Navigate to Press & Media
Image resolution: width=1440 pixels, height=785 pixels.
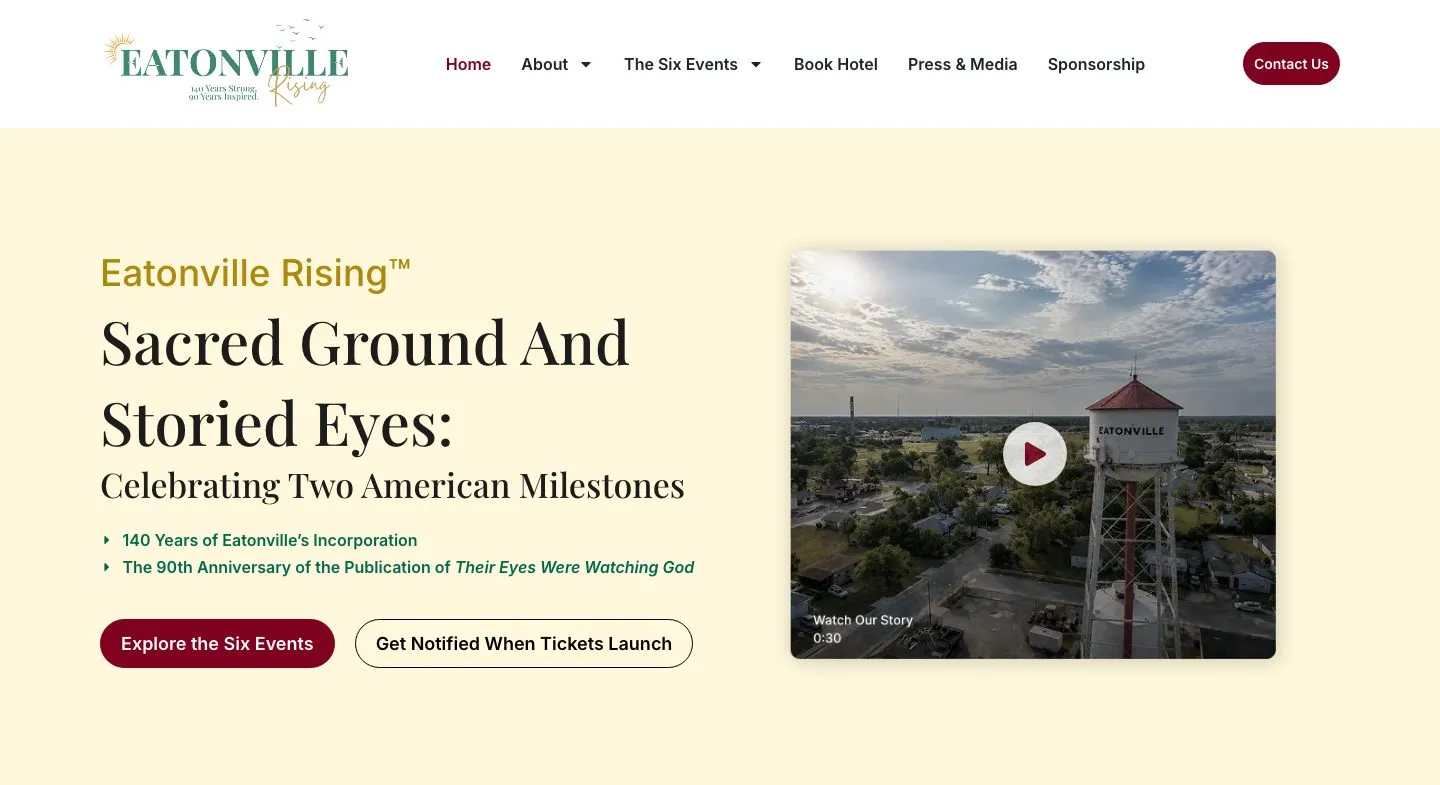coord(963,64)
